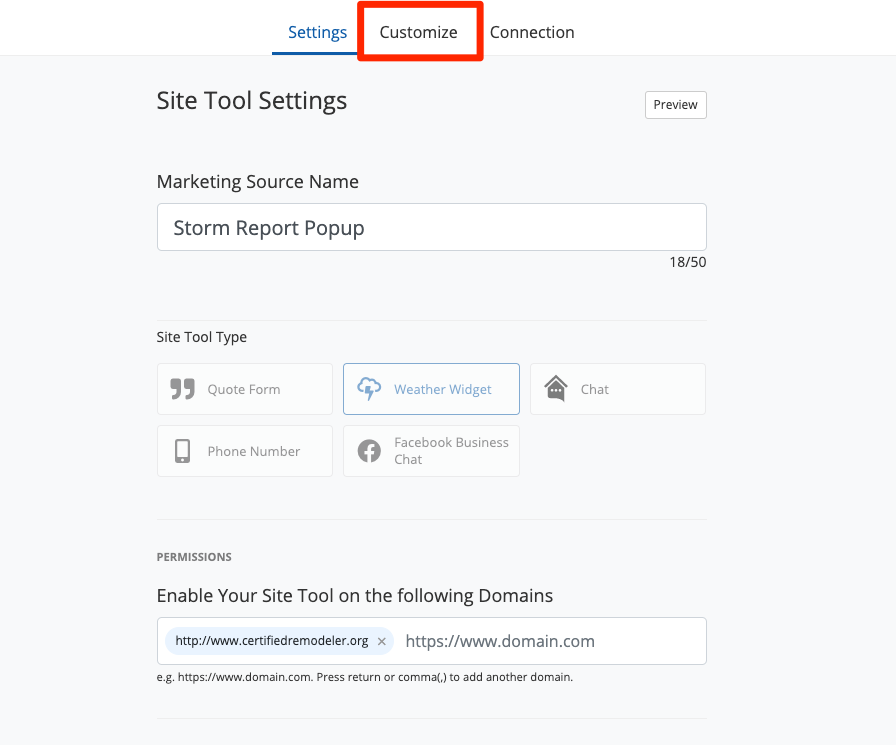Click the mobile phone icon
896x745 pixels.
182,451
